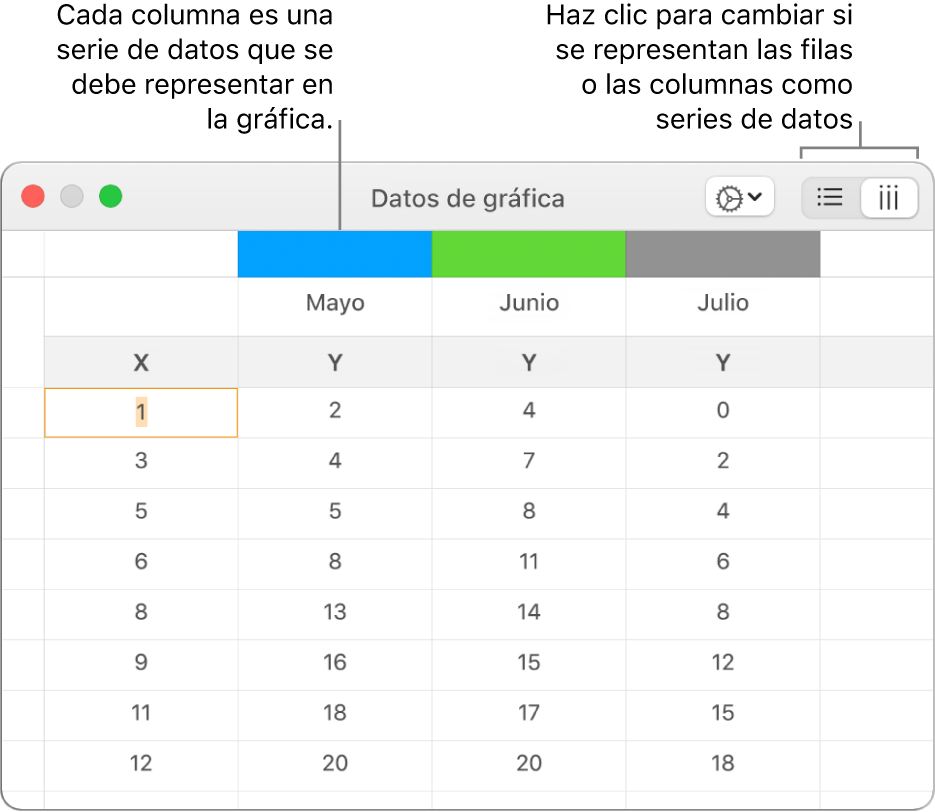935x812 pixels.
Task: Select the Junio series name cell
Action: [529, 303]
